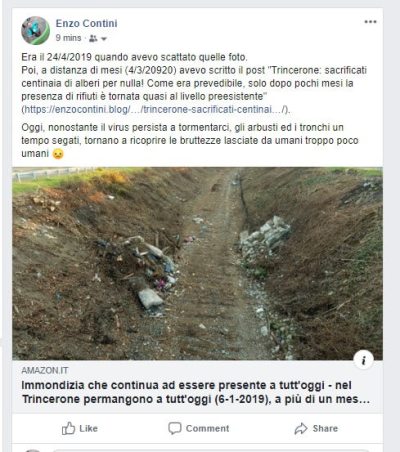Click the Share arrow icon
The height and width of the screenshot is (452, 400).
point(301,428)
